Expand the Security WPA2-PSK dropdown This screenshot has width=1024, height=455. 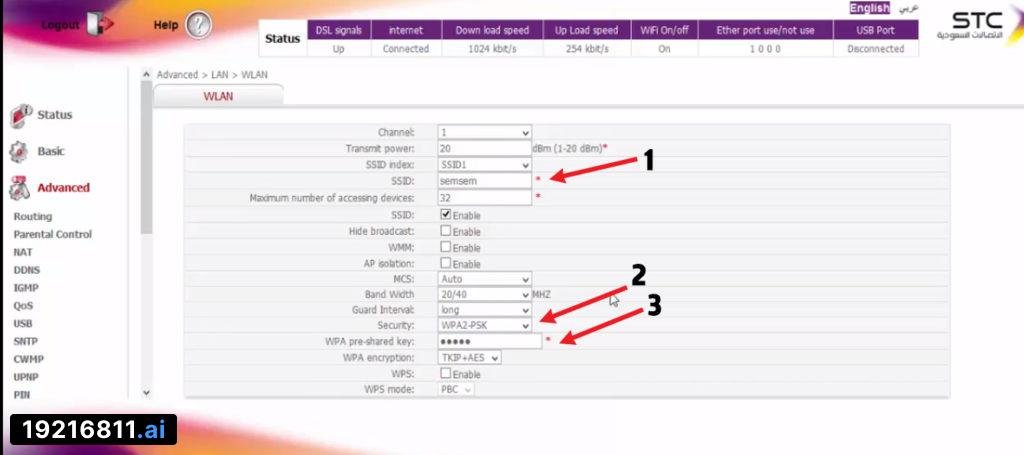485,326
